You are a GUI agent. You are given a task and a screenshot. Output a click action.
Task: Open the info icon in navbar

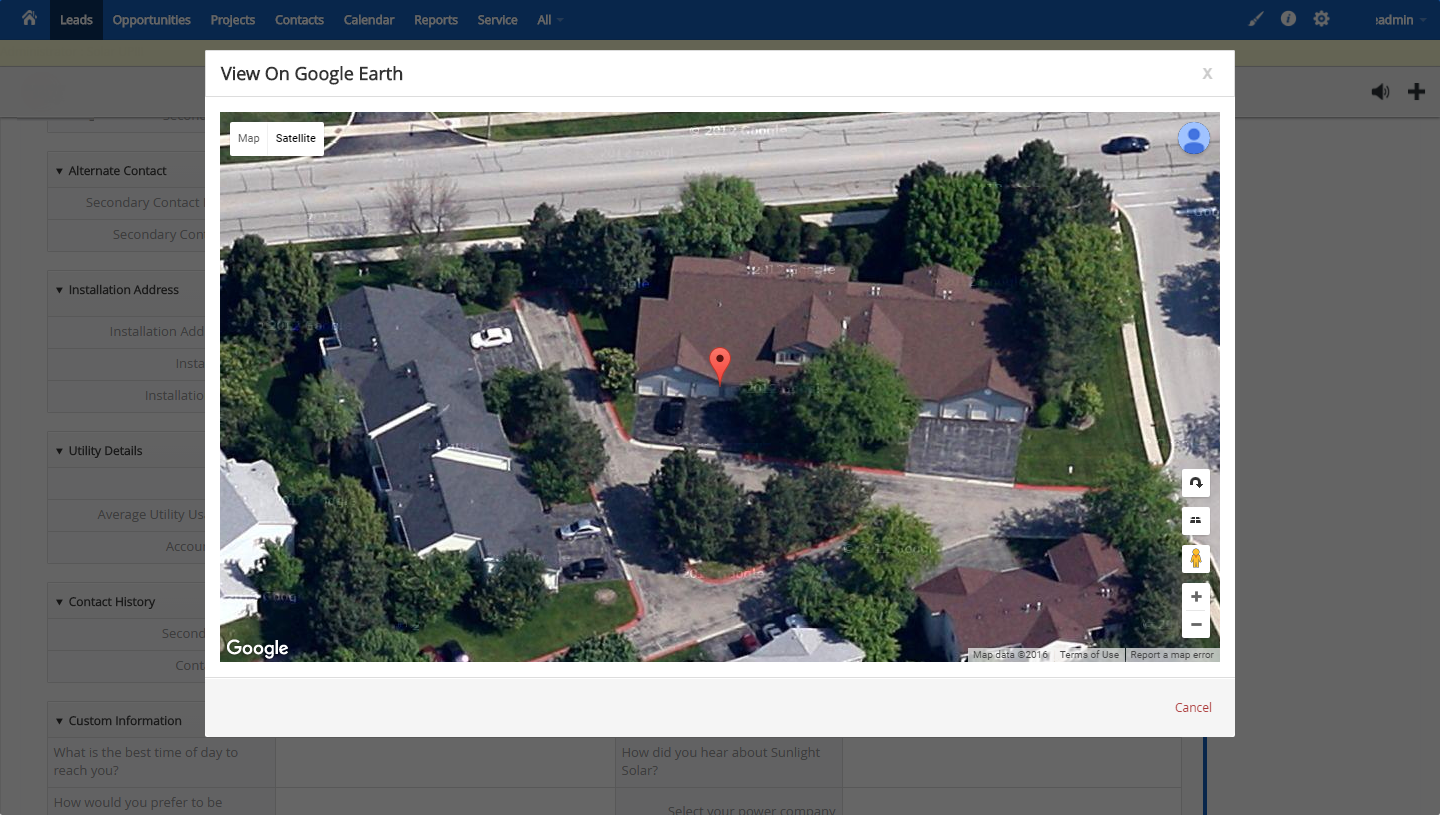[1289, 19]
